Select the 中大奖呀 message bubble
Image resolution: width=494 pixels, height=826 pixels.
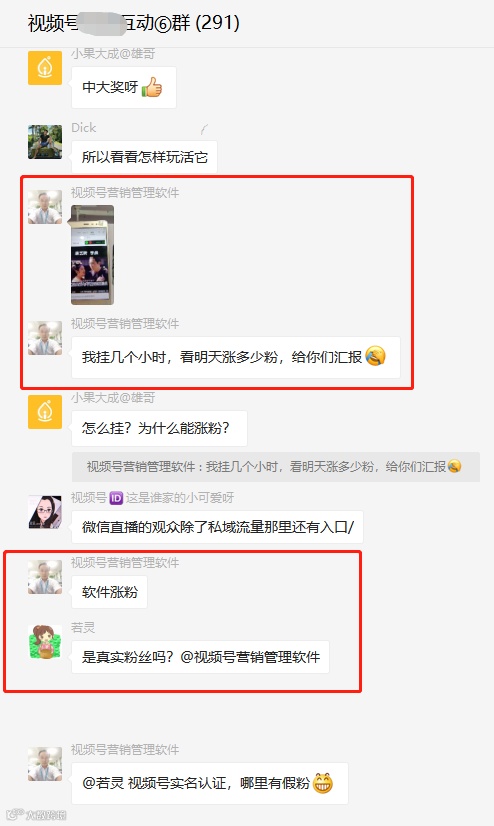click(124, 87)
